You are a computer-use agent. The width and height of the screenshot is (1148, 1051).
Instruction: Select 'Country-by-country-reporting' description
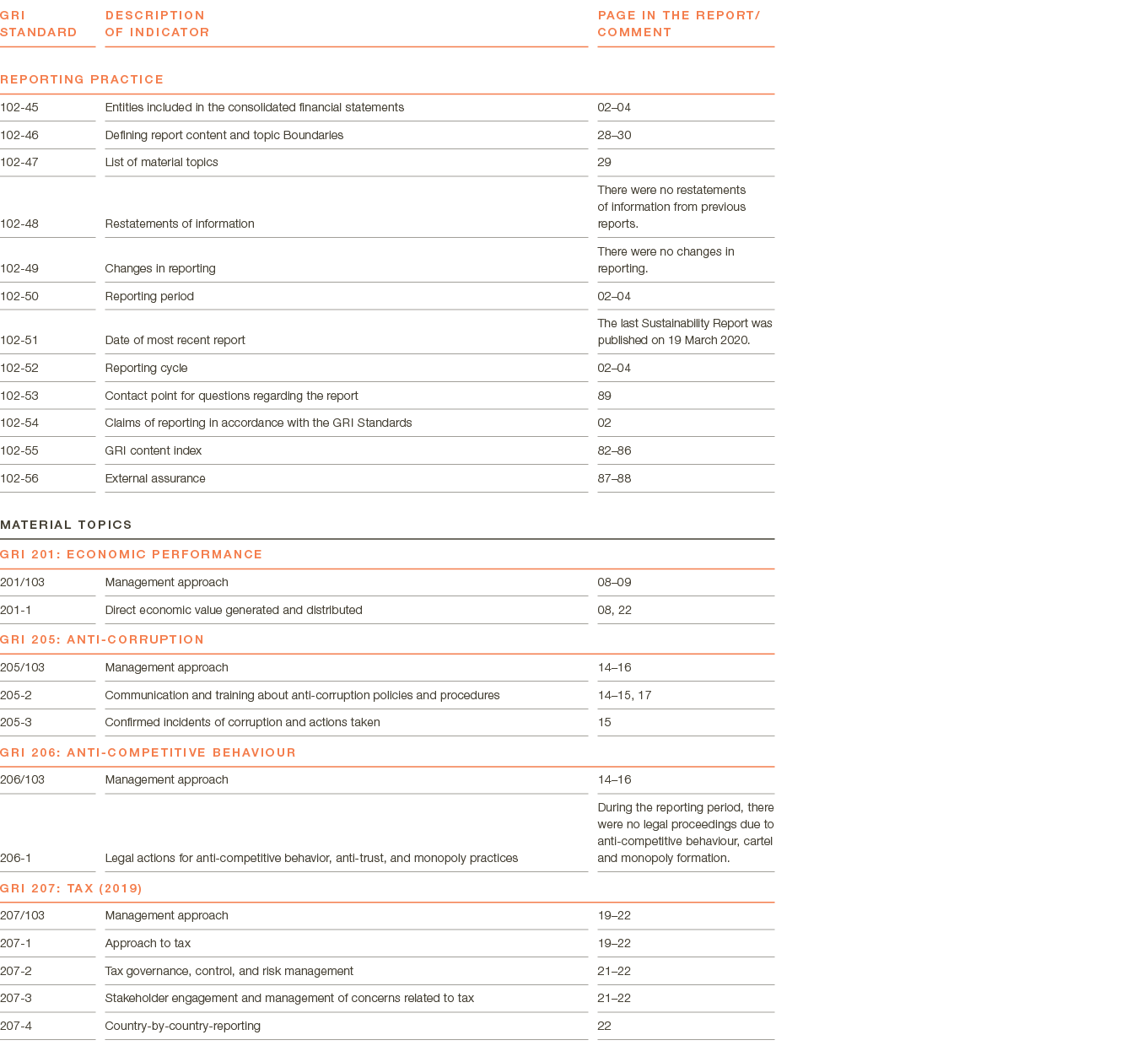183,1026
